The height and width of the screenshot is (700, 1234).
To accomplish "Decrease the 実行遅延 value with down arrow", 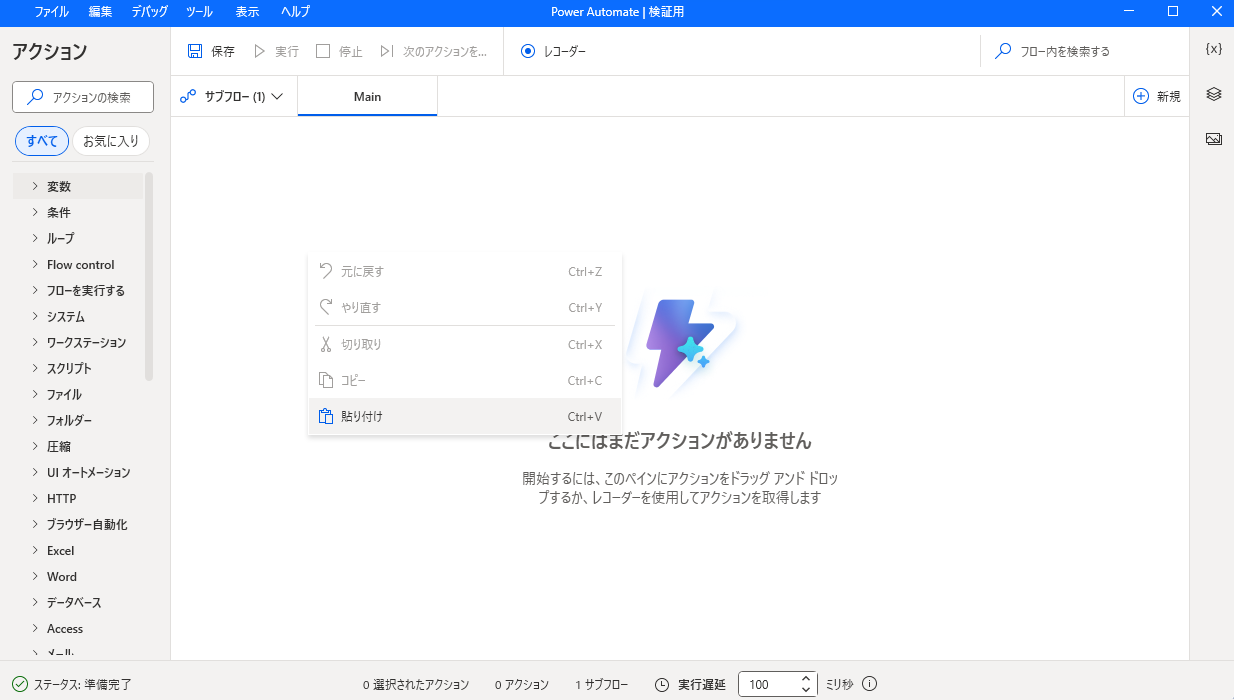I will (806, 690).
